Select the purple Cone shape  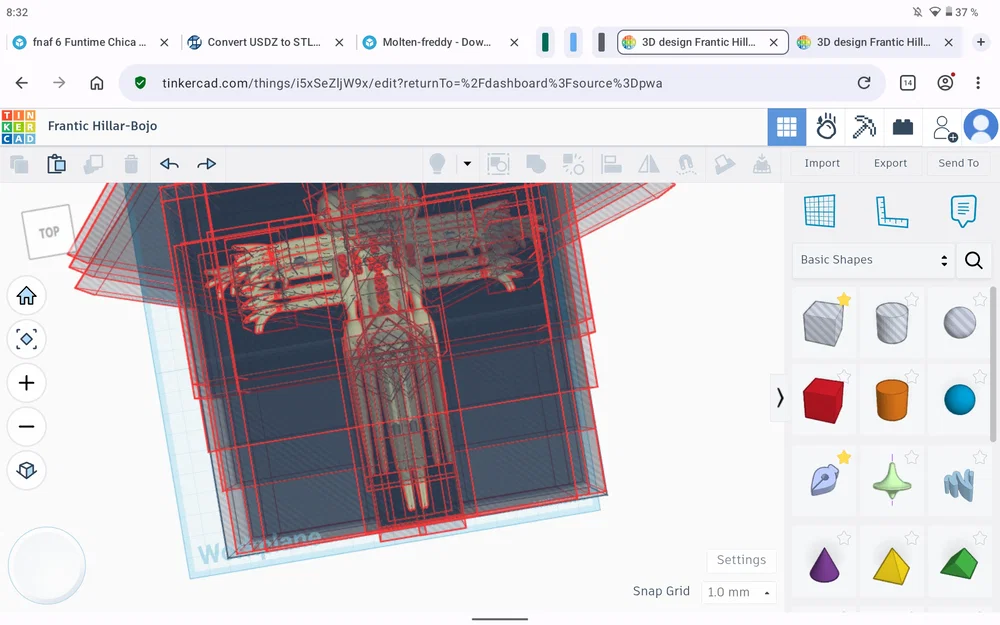click(823, 564)
